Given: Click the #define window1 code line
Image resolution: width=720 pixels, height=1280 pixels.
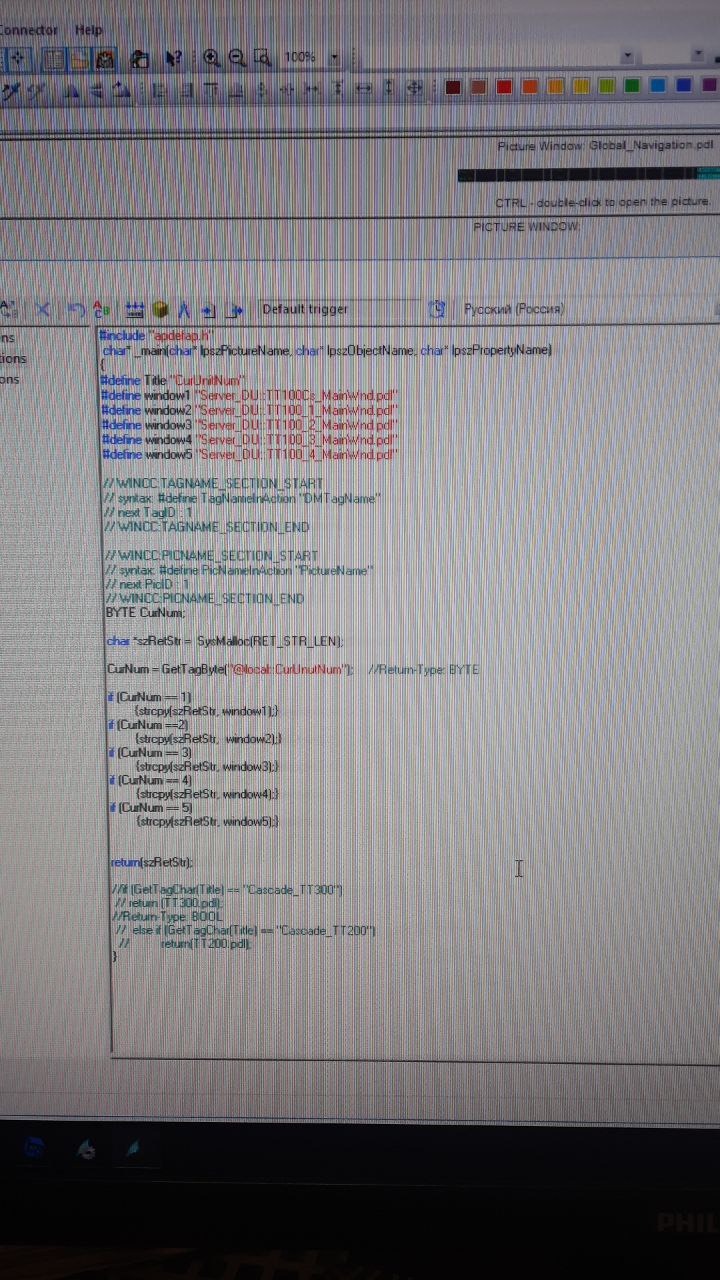Looking at the screenshot, I should point(251,395).
